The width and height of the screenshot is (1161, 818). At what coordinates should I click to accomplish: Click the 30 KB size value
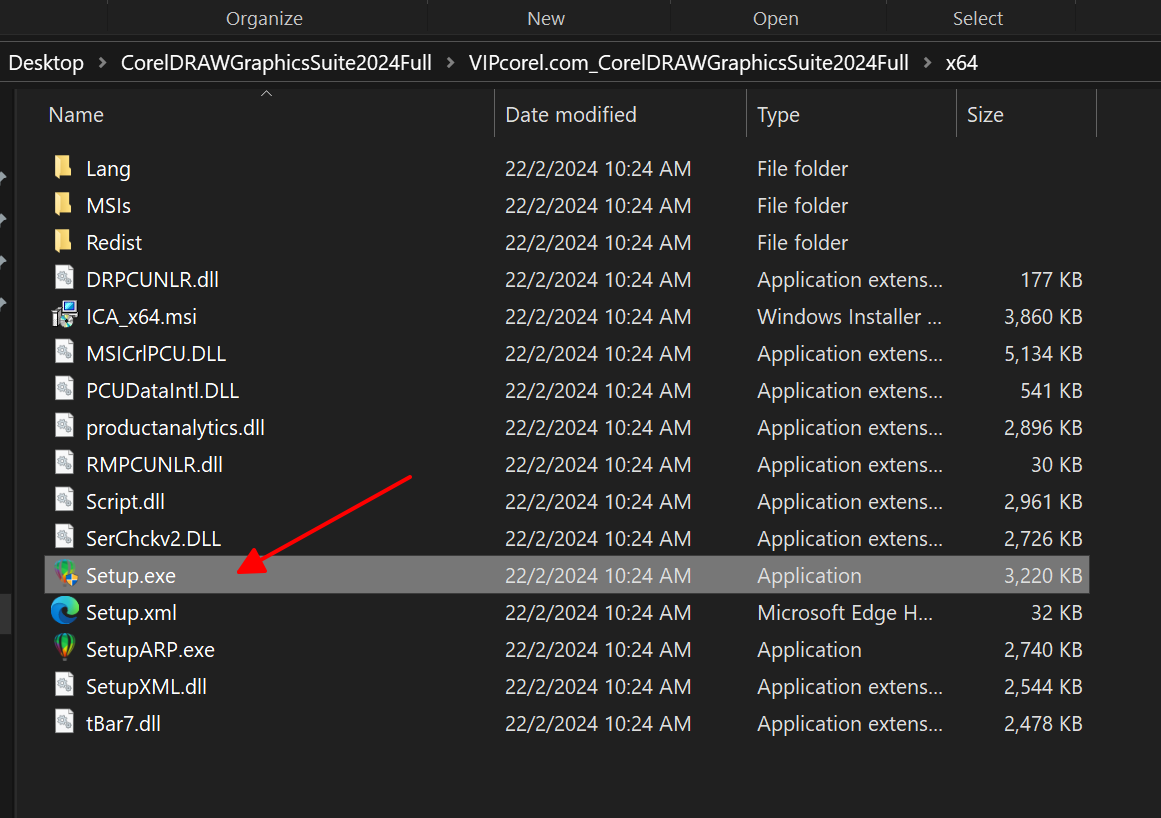pos(1057,465)
